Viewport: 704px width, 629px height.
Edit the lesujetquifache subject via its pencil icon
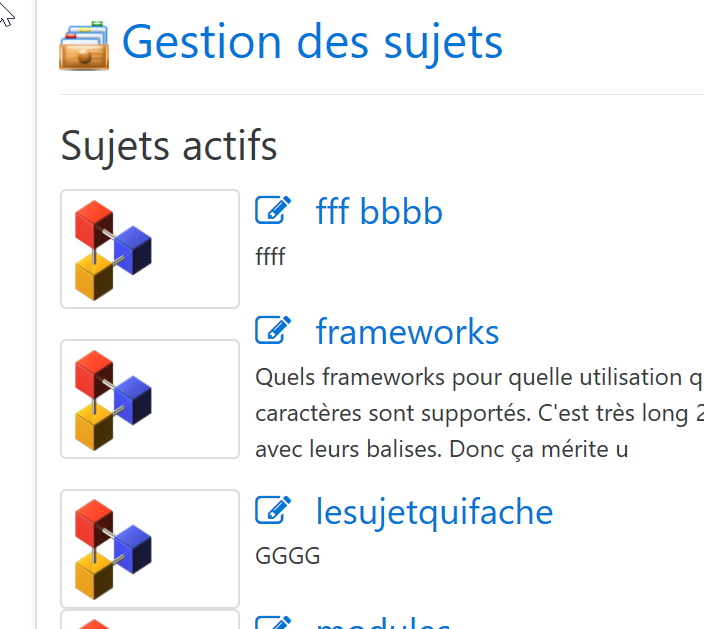click(273, 510)
